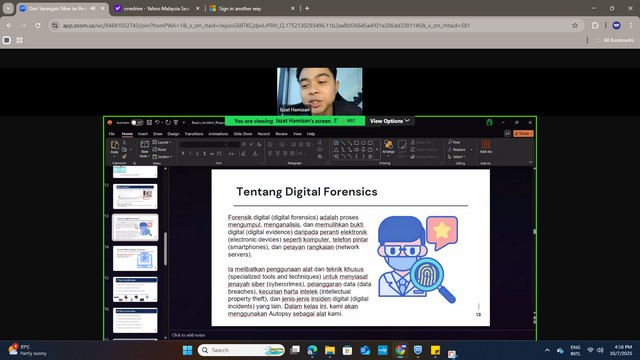The height and width of the screenshot is (360, 640).
Task: Click the Chrome extensions puzzle icon
Action: (x=595, y=25)
